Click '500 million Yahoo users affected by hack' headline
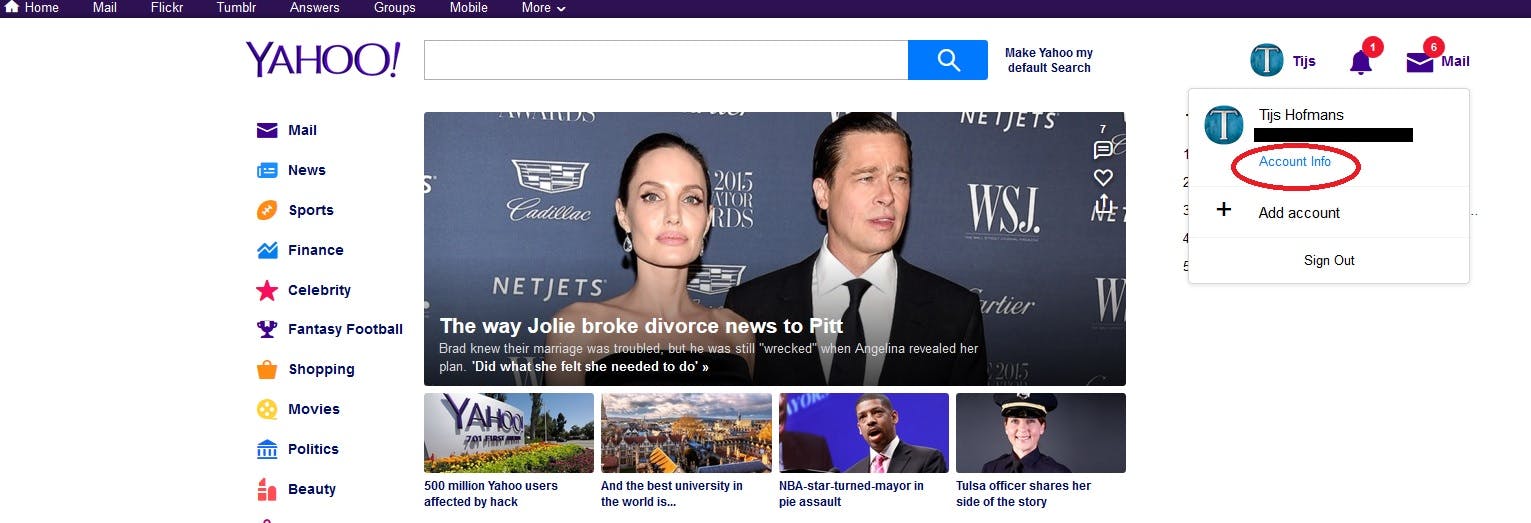1531x523 pixels. tap(491, 494)
